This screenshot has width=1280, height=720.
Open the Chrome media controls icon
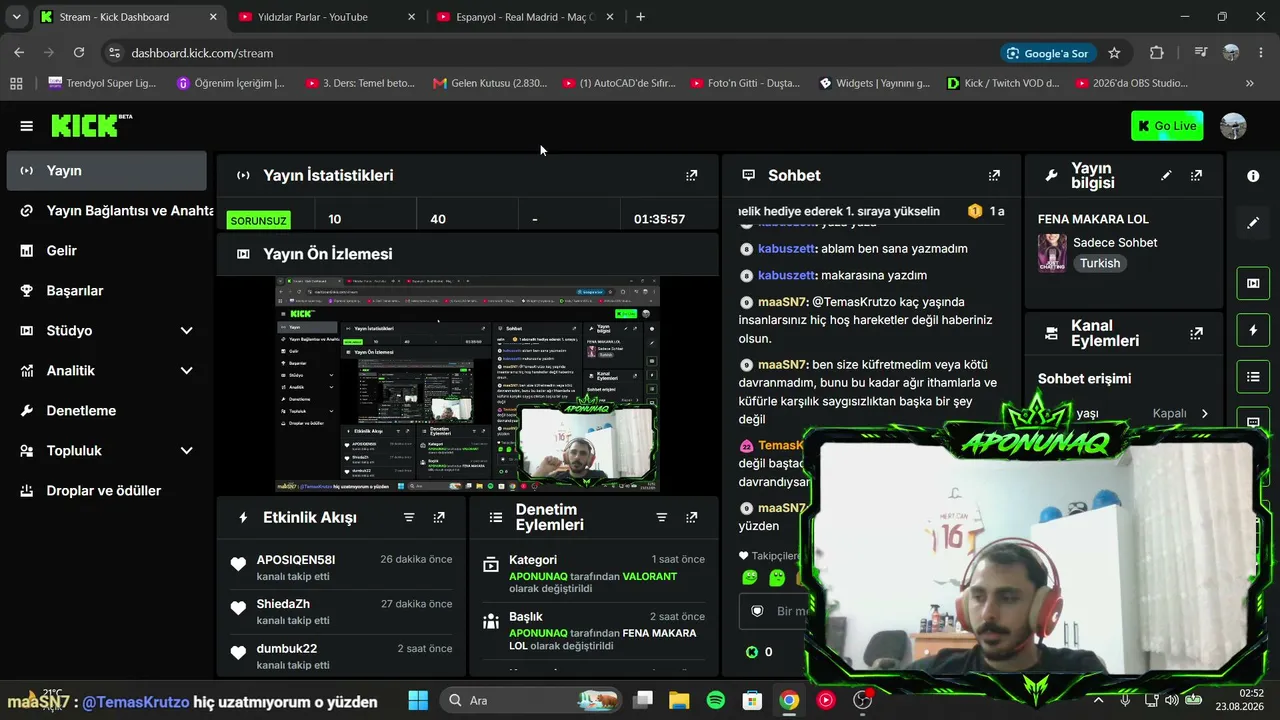(1201, 53)
